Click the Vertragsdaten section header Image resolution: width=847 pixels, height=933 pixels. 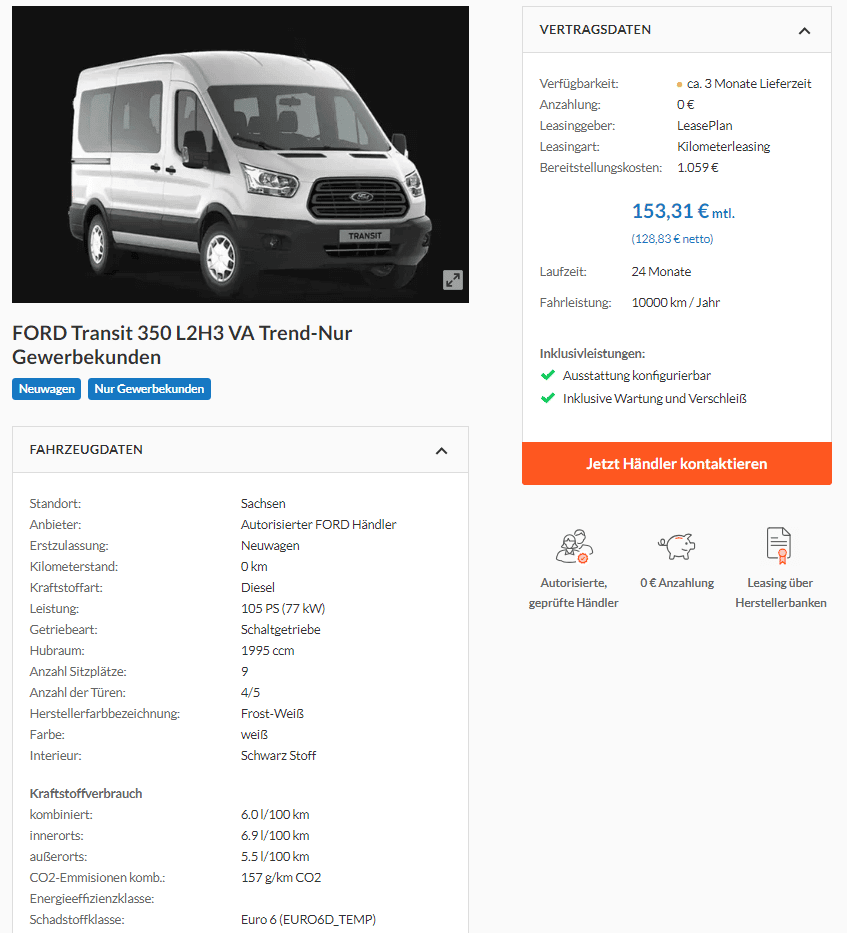(677, 30)
